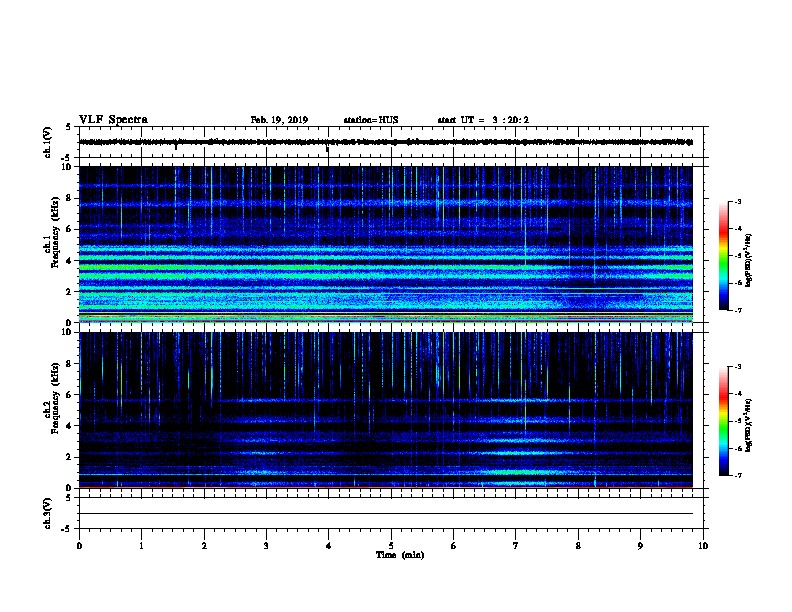
Task: Click the "-7" label on ch.2 colorbar
Action: pyautogui.click(x=737, y=475)
